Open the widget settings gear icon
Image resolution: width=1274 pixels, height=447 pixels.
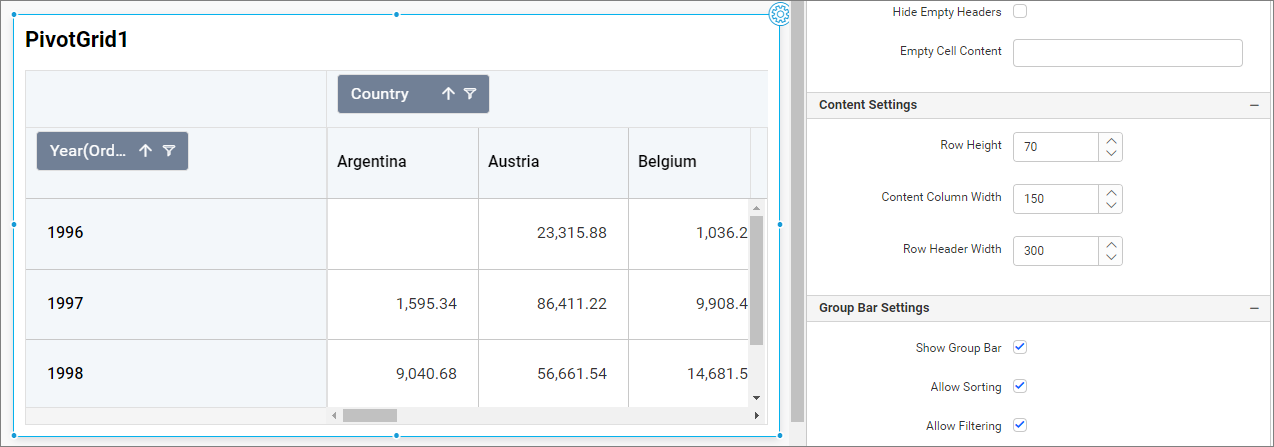(x=780, y=14)
